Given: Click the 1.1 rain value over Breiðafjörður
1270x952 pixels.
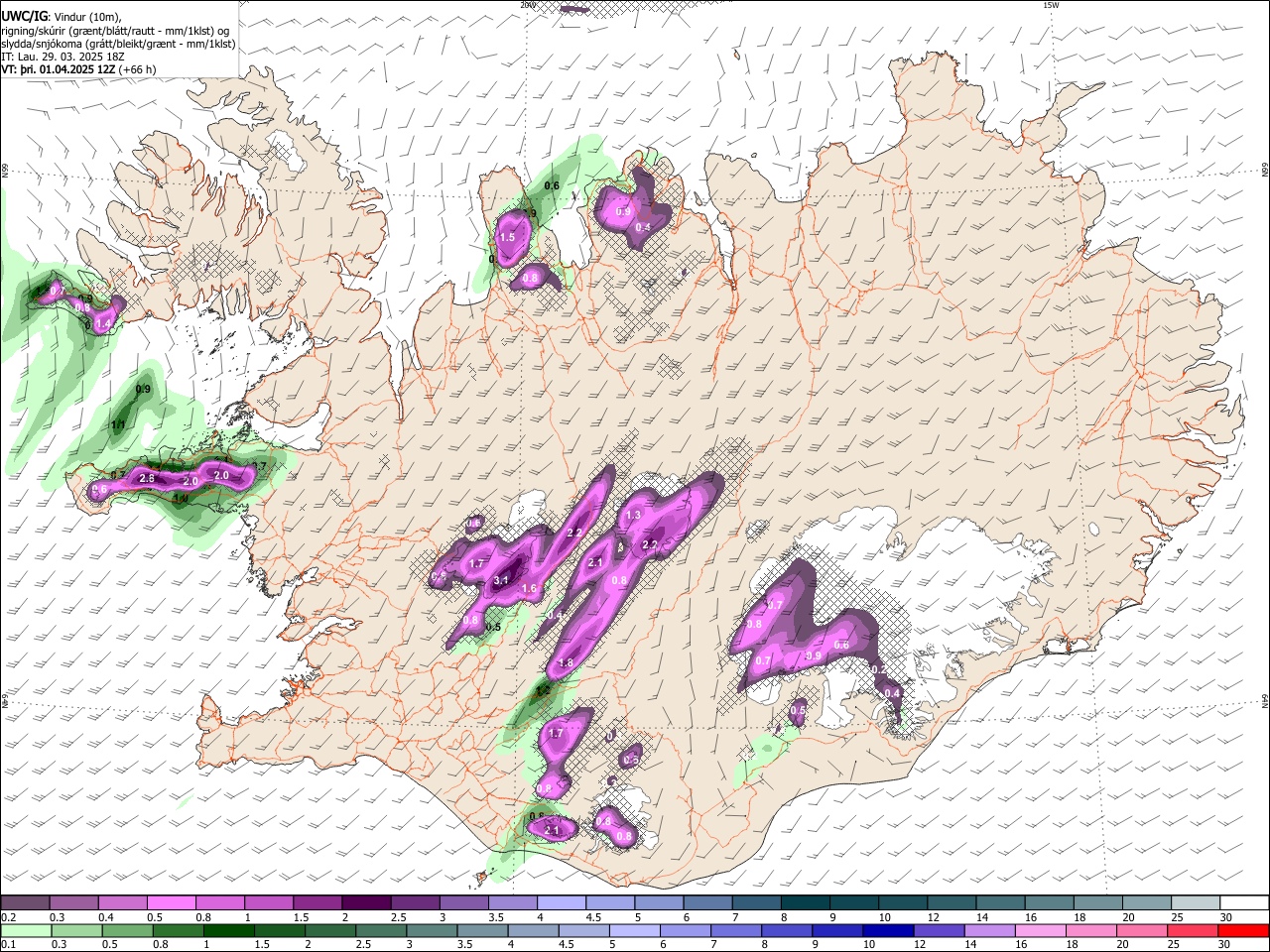Looking at the screenshot, I should tap(118, 425).
